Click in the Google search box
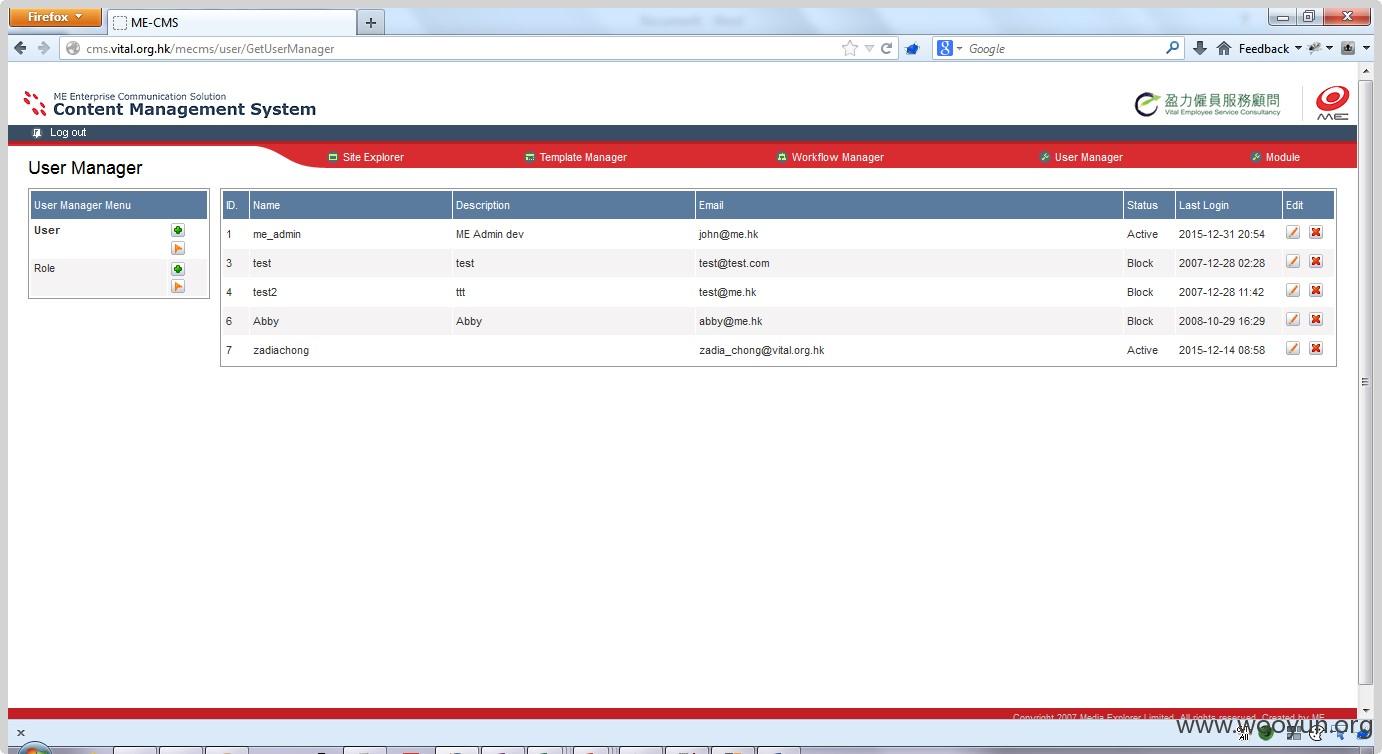 [x=1064, y=48]
